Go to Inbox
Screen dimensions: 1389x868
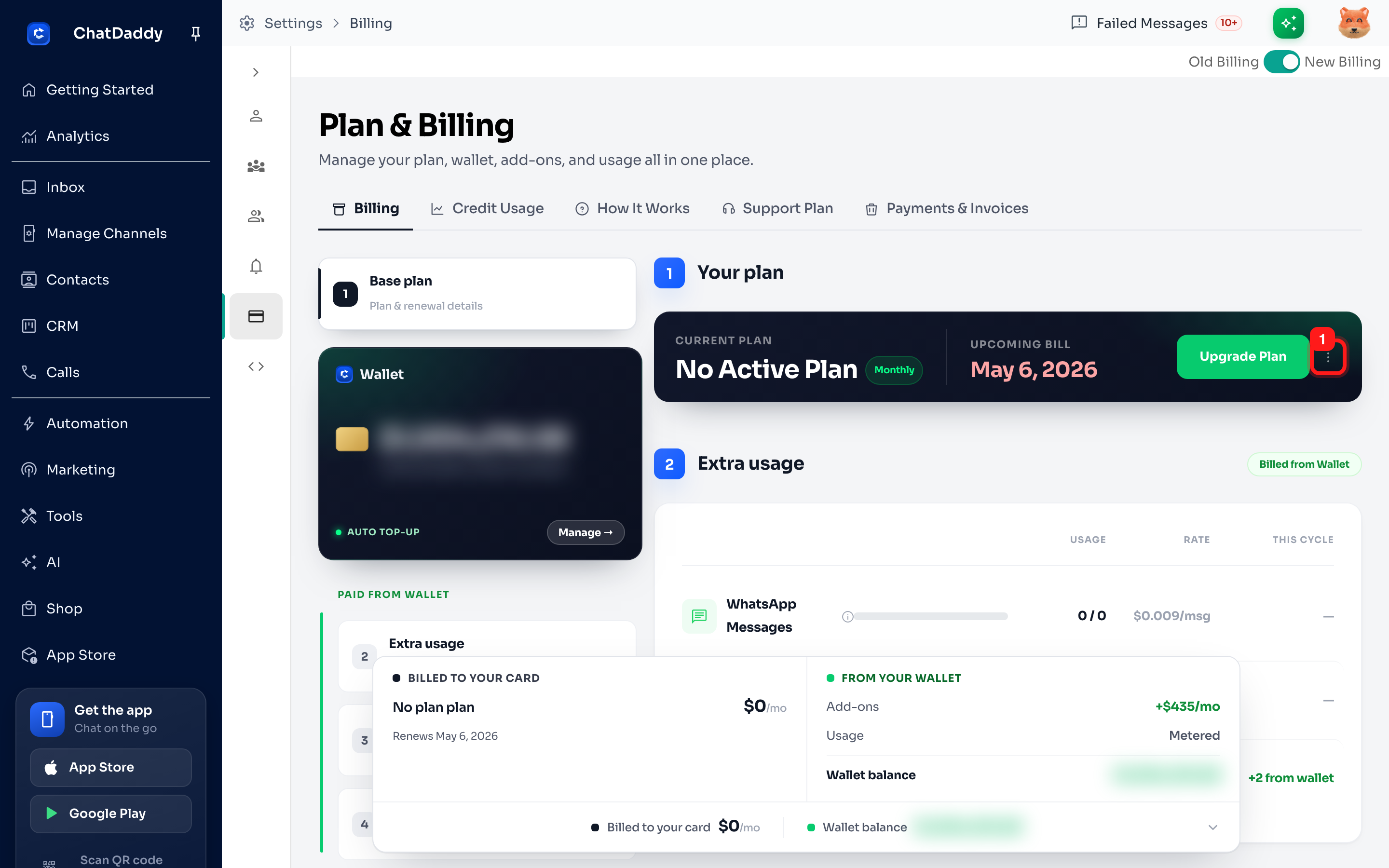[x=111, y=187]
